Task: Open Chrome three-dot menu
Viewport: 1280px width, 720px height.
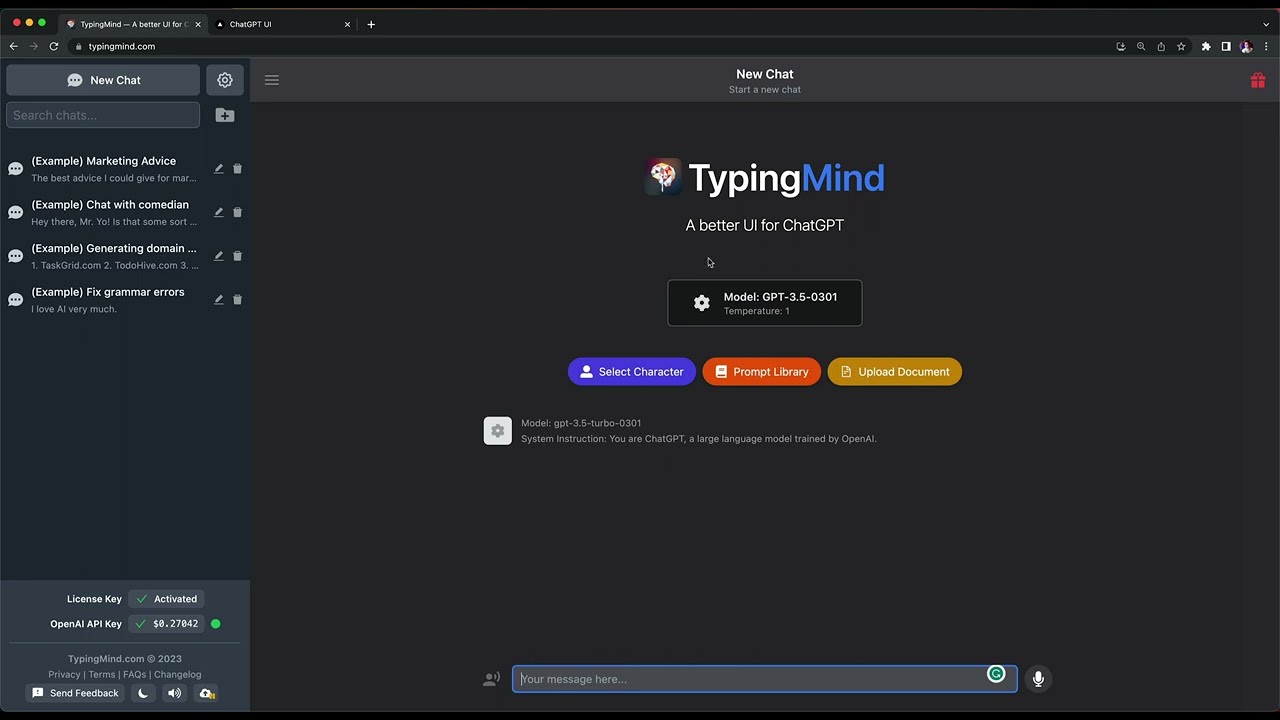Action: pos(1266,46)
